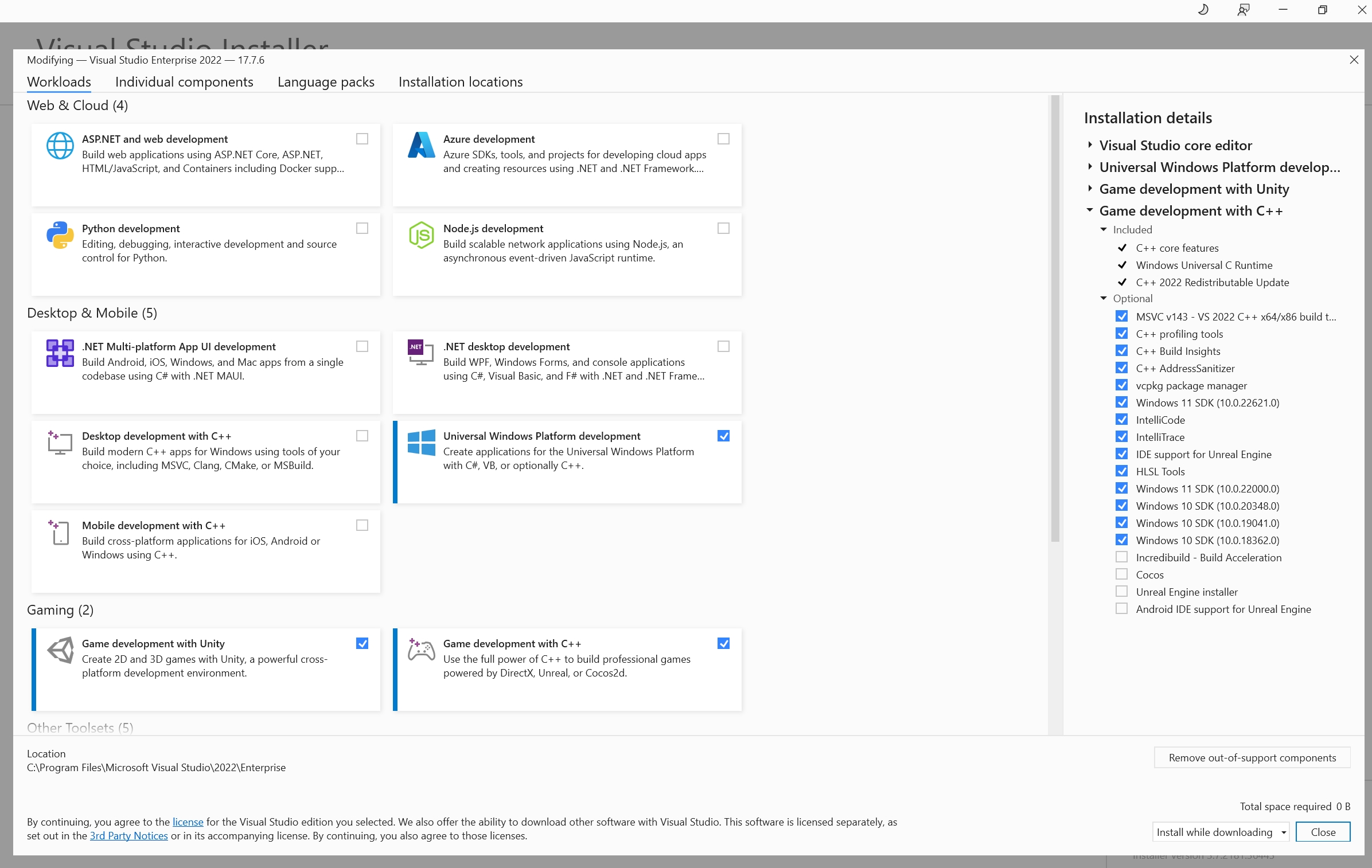Select the ASP.NET and web development globe icon
1372x868 pixels.
[60, 146]
